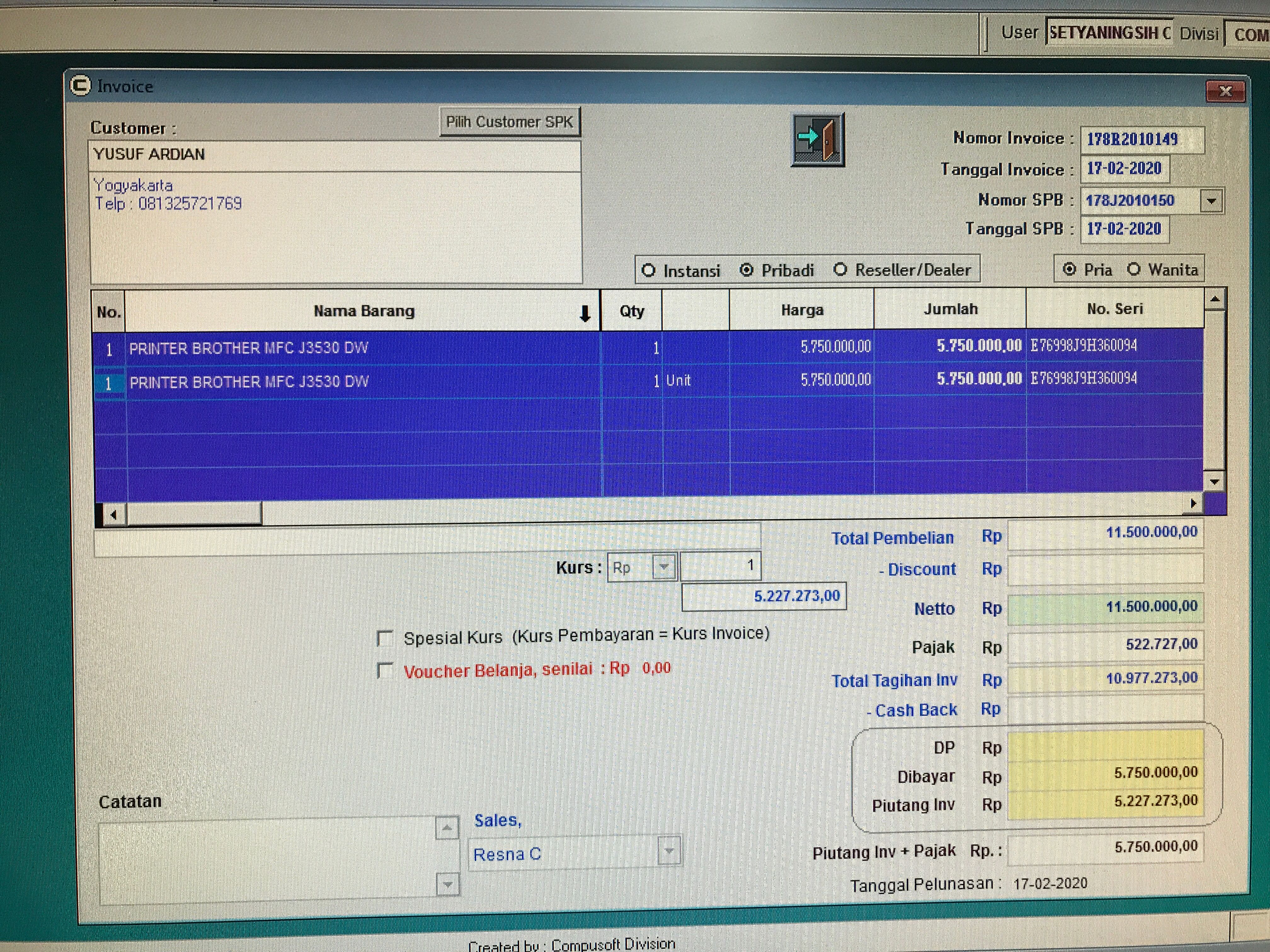1270x952 pixels.
Task: Click the sort arrow in Nama Barang header
Action: 585,313
